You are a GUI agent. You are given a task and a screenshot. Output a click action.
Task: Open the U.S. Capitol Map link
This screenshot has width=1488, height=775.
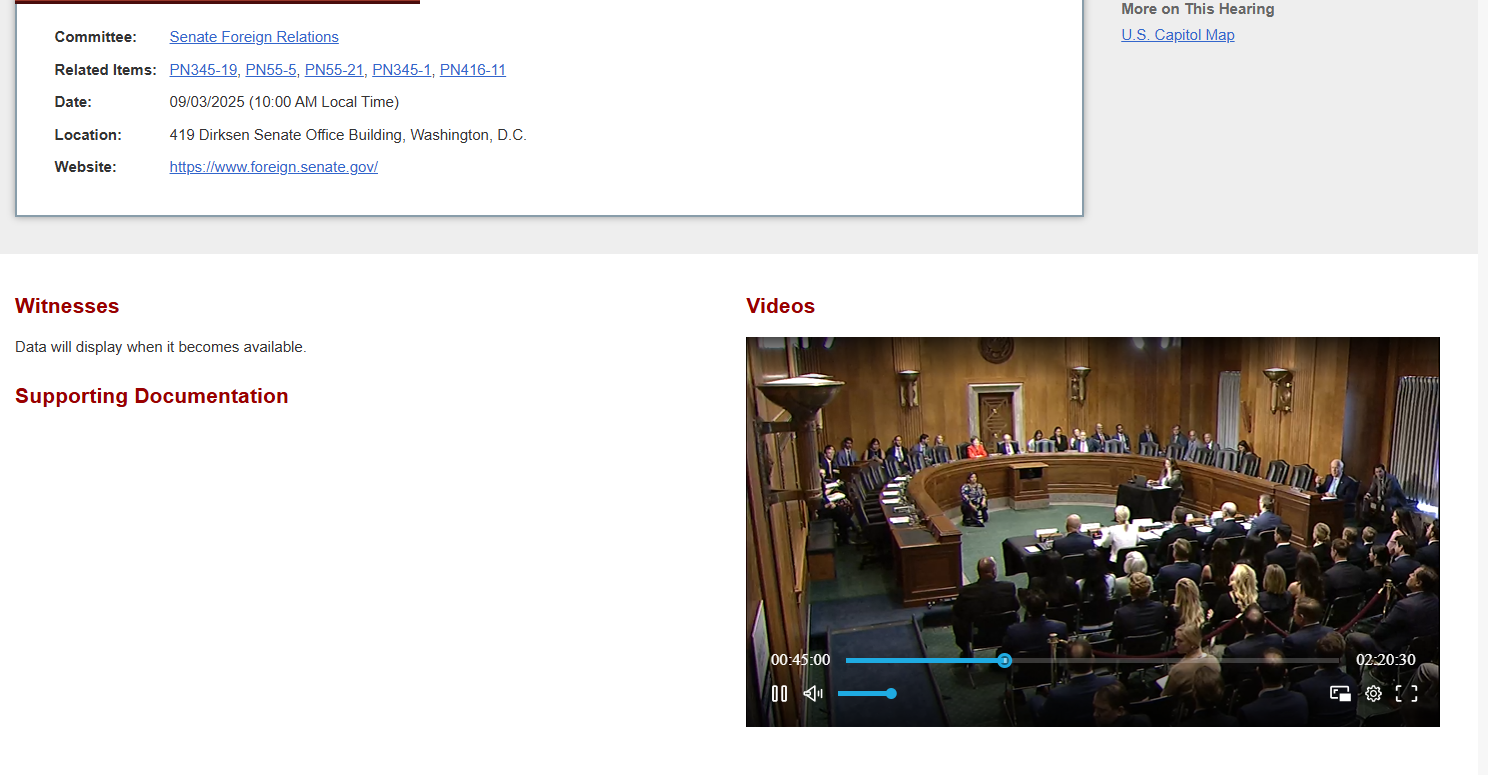(x=1177, y=35)
